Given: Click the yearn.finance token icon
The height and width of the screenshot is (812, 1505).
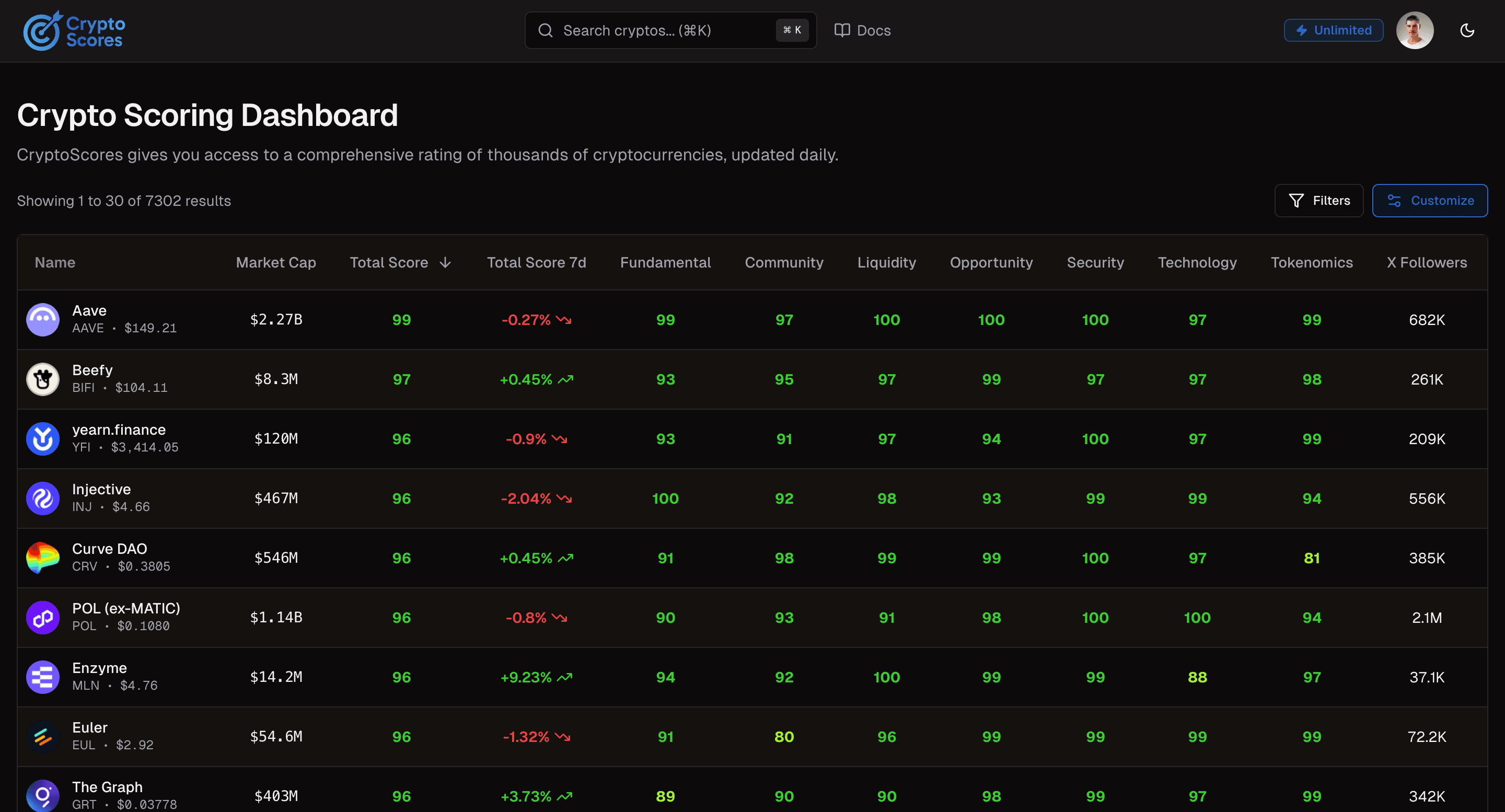Looking at the screenshot, I should 43,439.
